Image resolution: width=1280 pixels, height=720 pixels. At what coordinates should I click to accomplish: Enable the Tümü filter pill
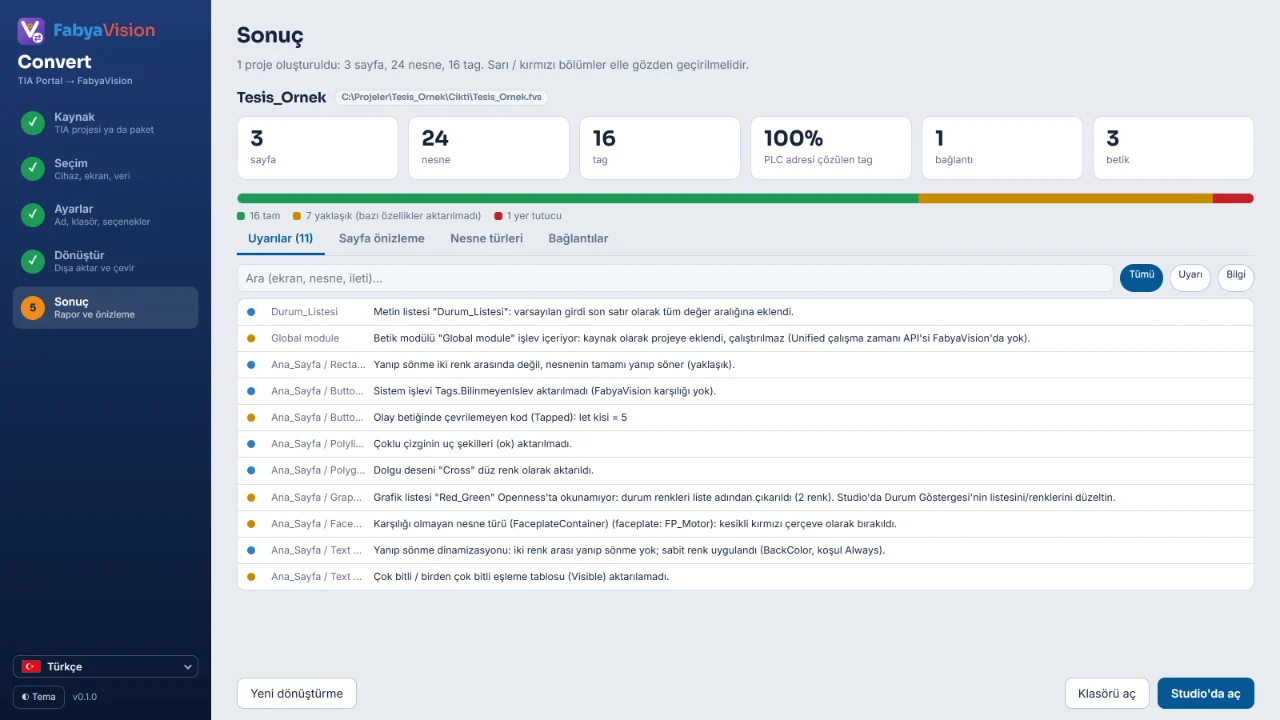tap(1141, 277)
